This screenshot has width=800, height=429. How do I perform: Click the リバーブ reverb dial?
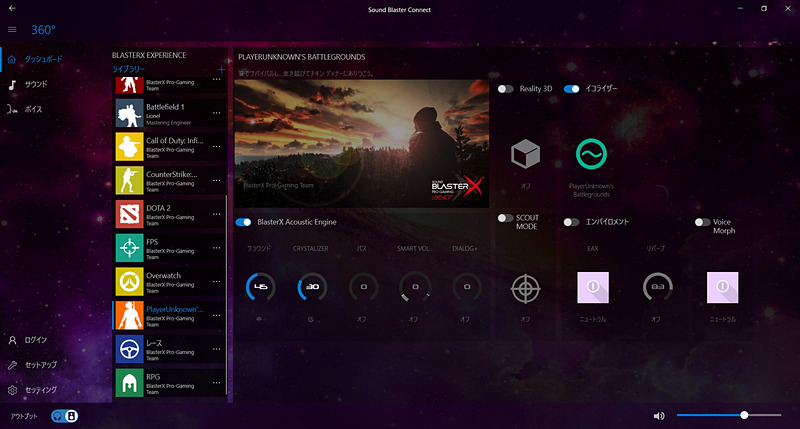658,287
